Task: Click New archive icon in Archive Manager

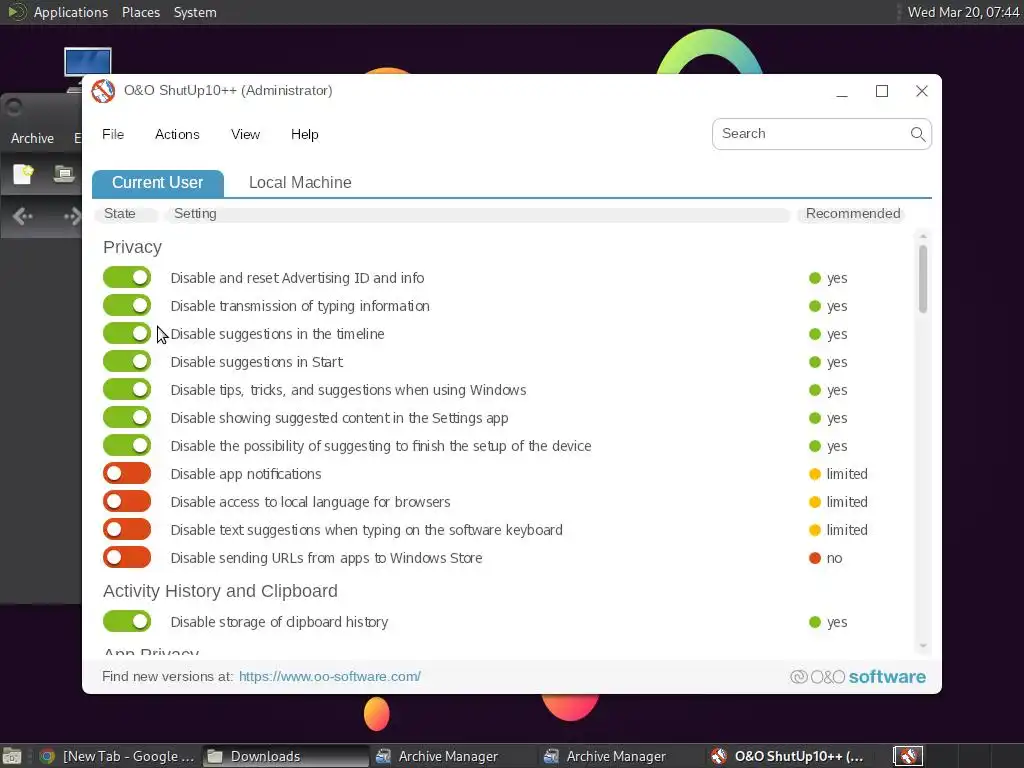Action: tap(24, 174)
